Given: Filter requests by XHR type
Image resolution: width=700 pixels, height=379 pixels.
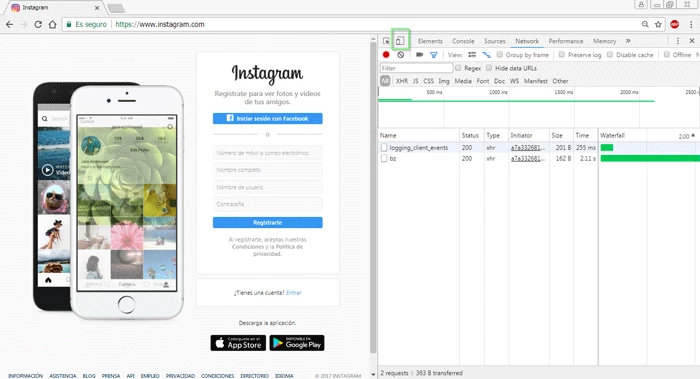Looking at the screenshot, I should pyautogui.click(x=402, y=81).
